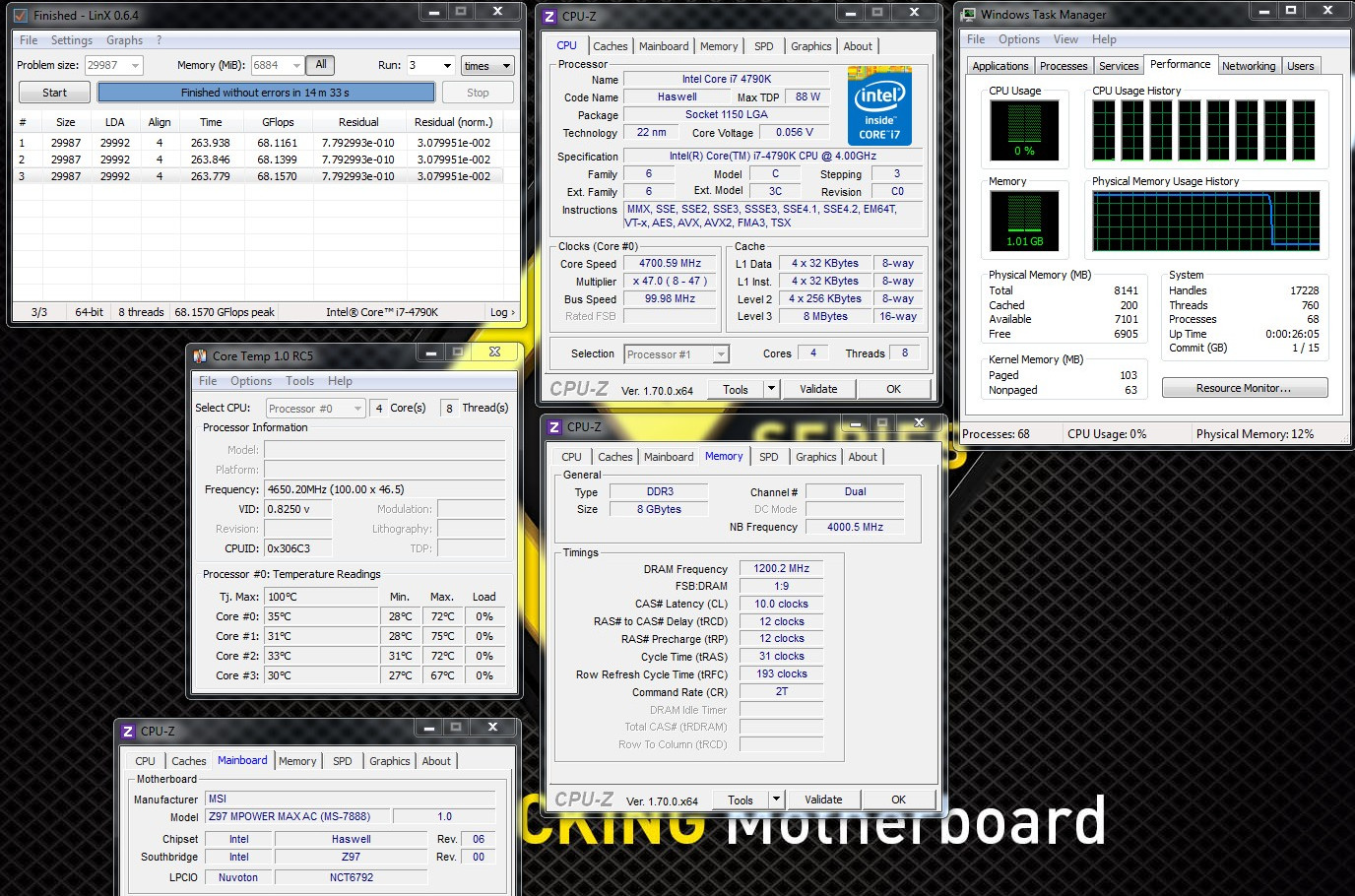Select the third result row in LinX
The image size is (1355, 896).
[256, 176]
